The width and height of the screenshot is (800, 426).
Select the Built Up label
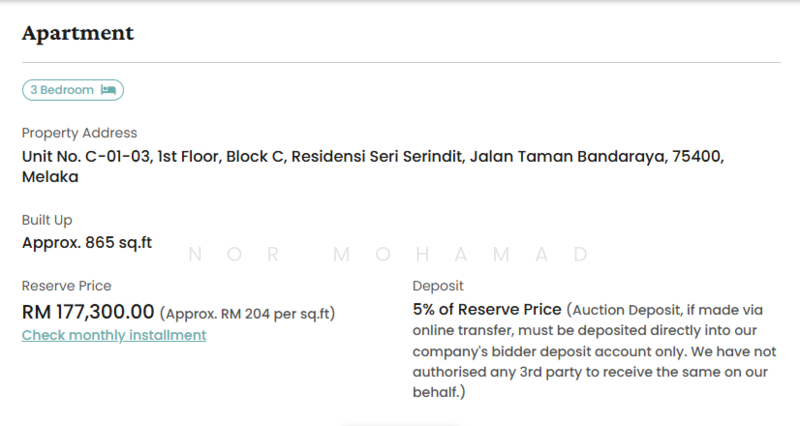click(x=47, y=220)
